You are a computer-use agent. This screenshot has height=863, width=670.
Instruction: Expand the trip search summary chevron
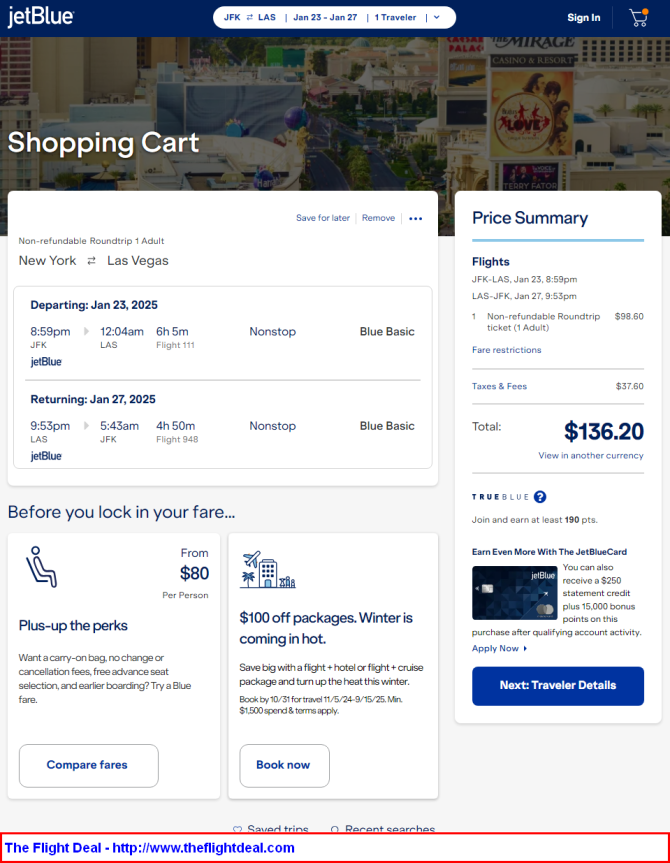[x=437, y=18]
